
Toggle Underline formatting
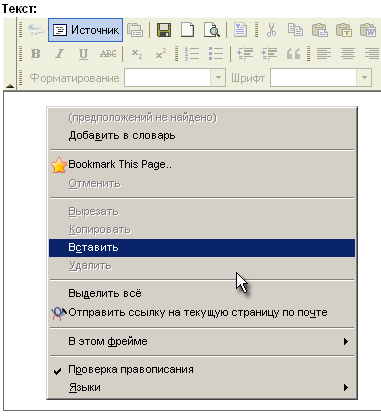[83, 54]
